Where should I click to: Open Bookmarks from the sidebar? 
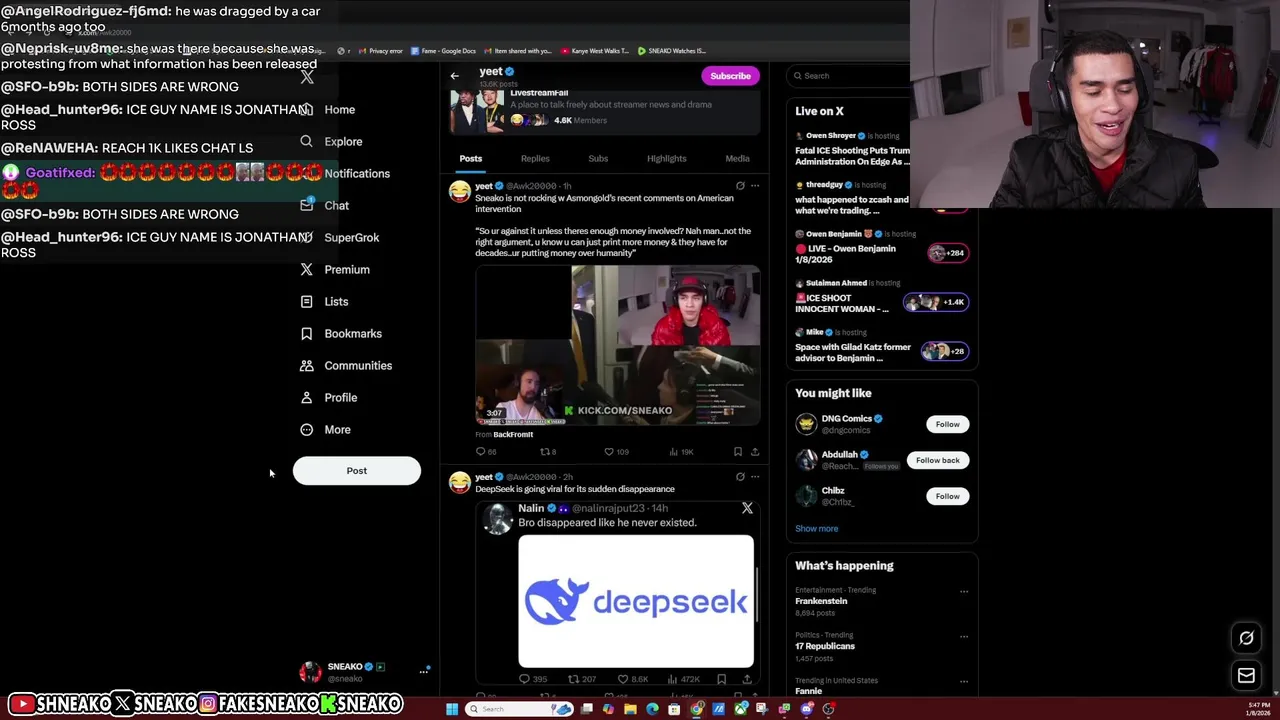(x=340, y=334)
